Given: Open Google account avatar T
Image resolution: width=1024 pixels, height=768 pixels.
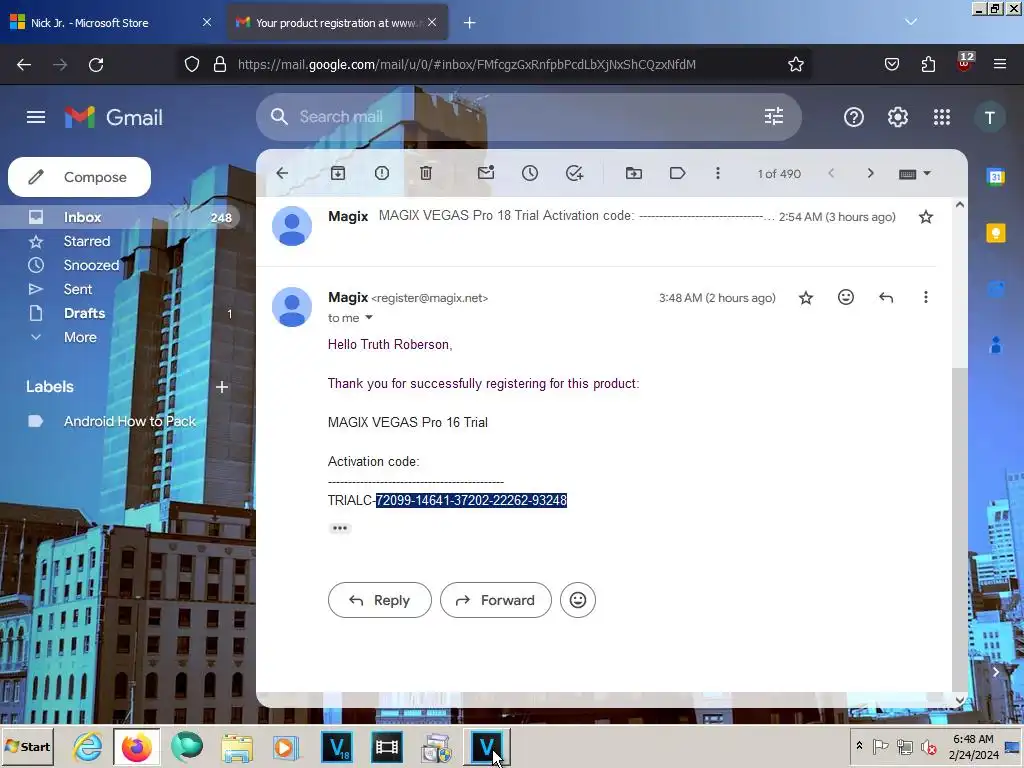Looking at the screenshot, I should click(x=990, y=118).
